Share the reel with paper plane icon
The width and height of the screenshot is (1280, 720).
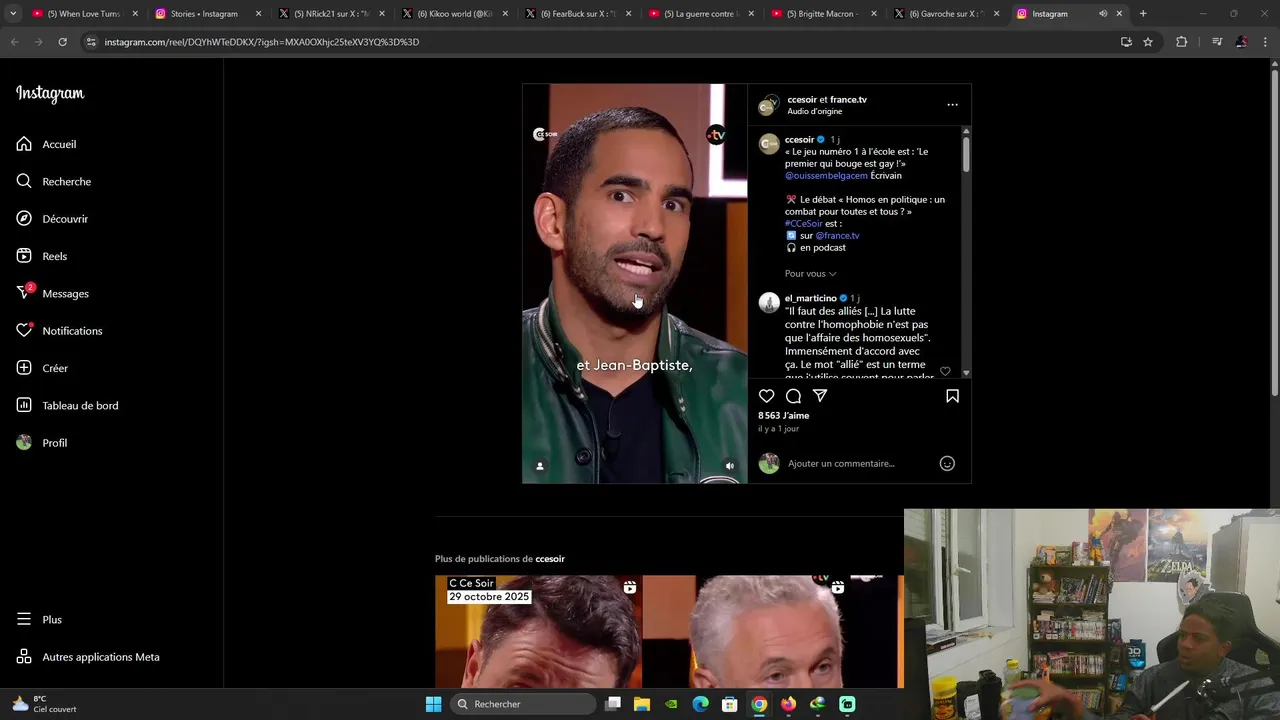[820, 396]
